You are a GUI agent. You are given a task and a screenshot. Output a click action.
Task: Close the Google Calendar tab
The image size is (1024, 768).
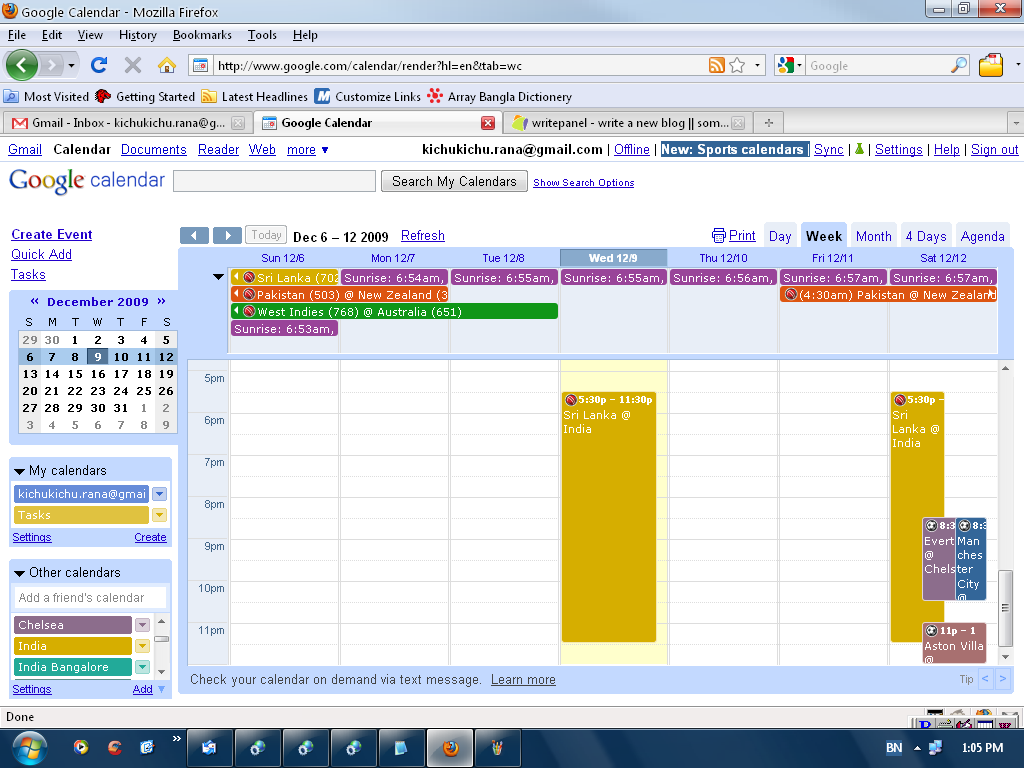point(487,123)
